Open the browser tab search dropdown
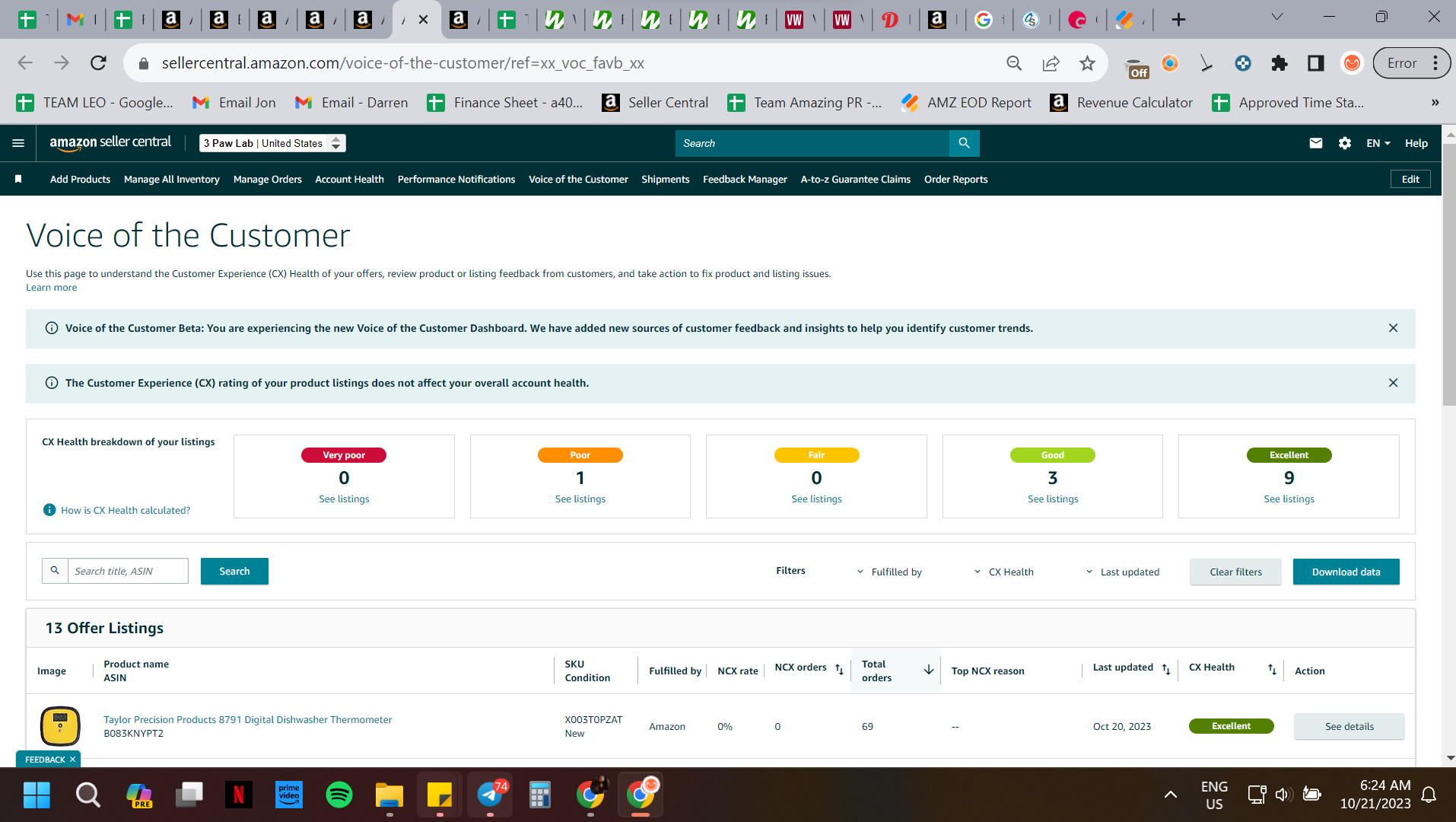Viewport: 1456px width, 822px height. point(1277,18)
